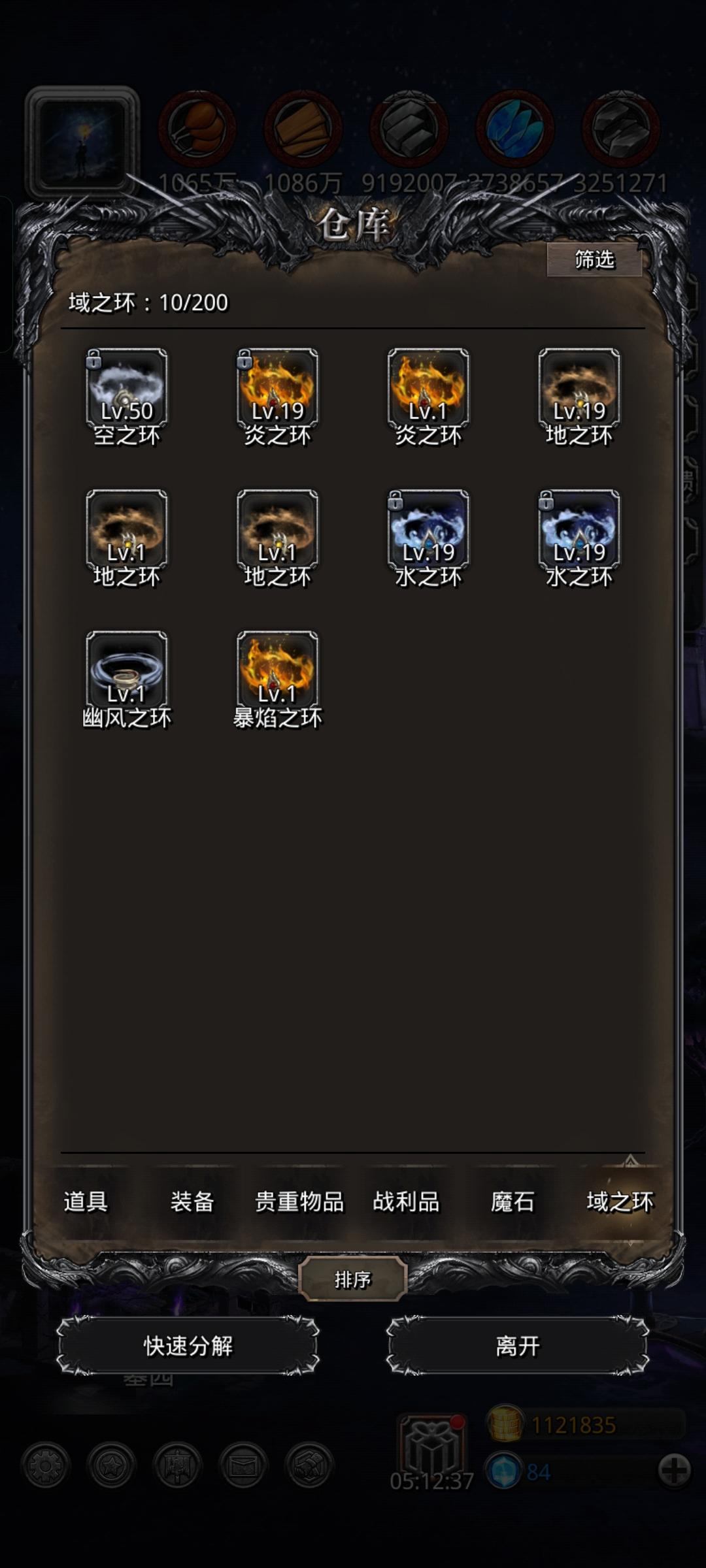The image size is (706, 1568).
Task: Open the settings gear icon
Action: tap(45, 1465)
